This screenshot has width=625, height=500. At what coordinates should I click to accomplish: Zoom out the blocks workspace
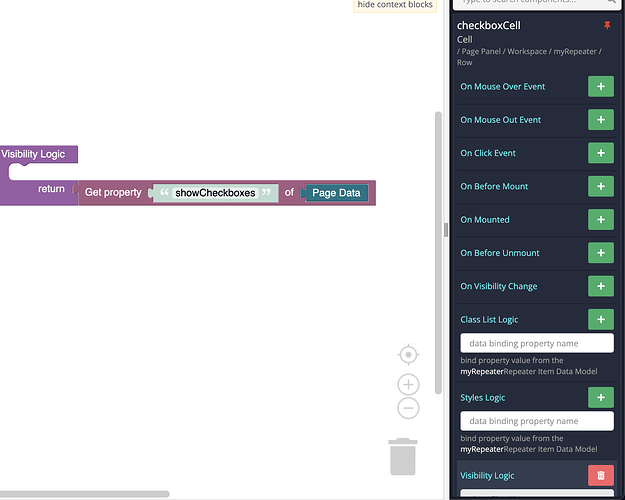pyautogui.click(x=408, y=408)
